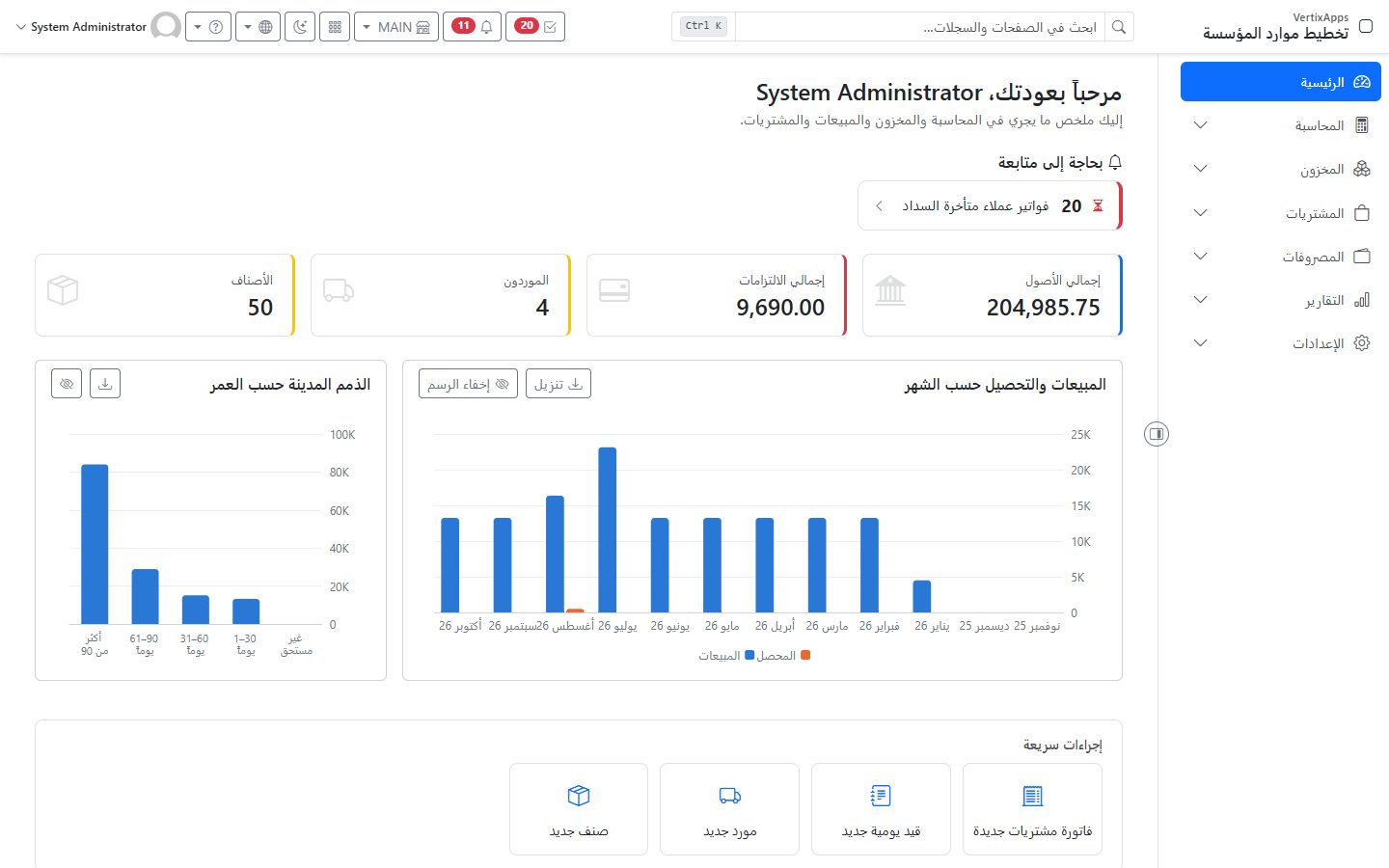
Task: Select المخزون in the sidebar menu
Action: [1281, 169]
